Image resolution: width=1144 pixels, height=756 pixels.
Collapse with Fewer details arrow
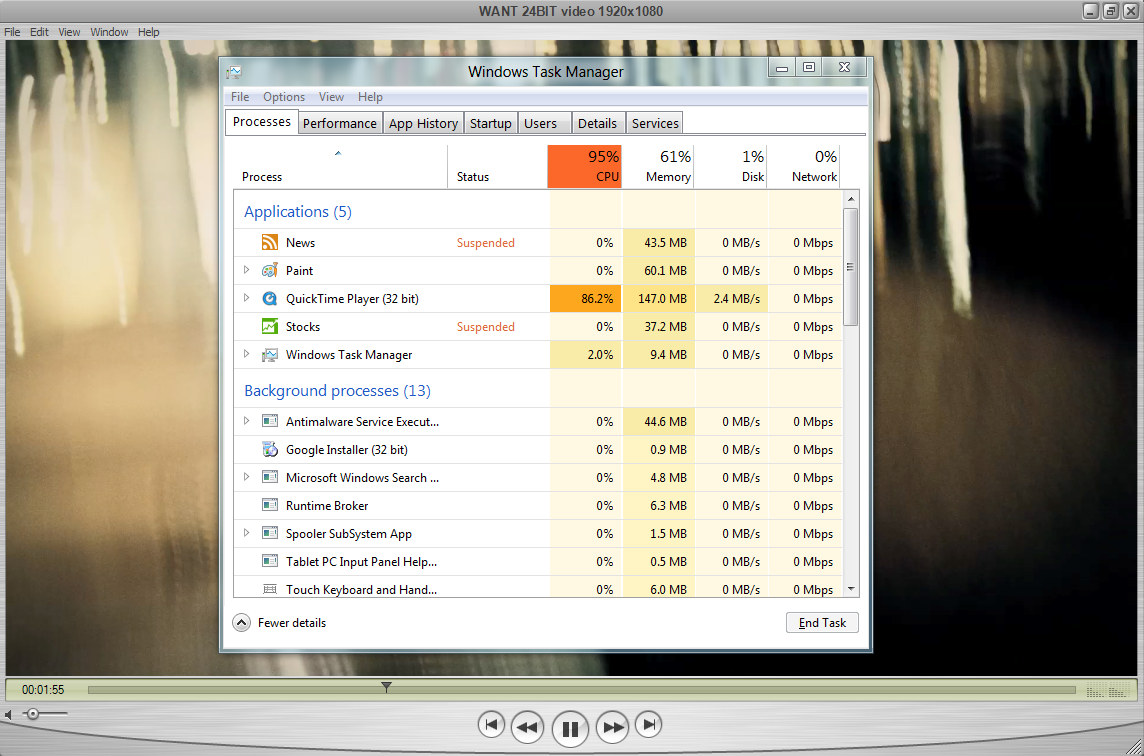click(x=241, y=622)
